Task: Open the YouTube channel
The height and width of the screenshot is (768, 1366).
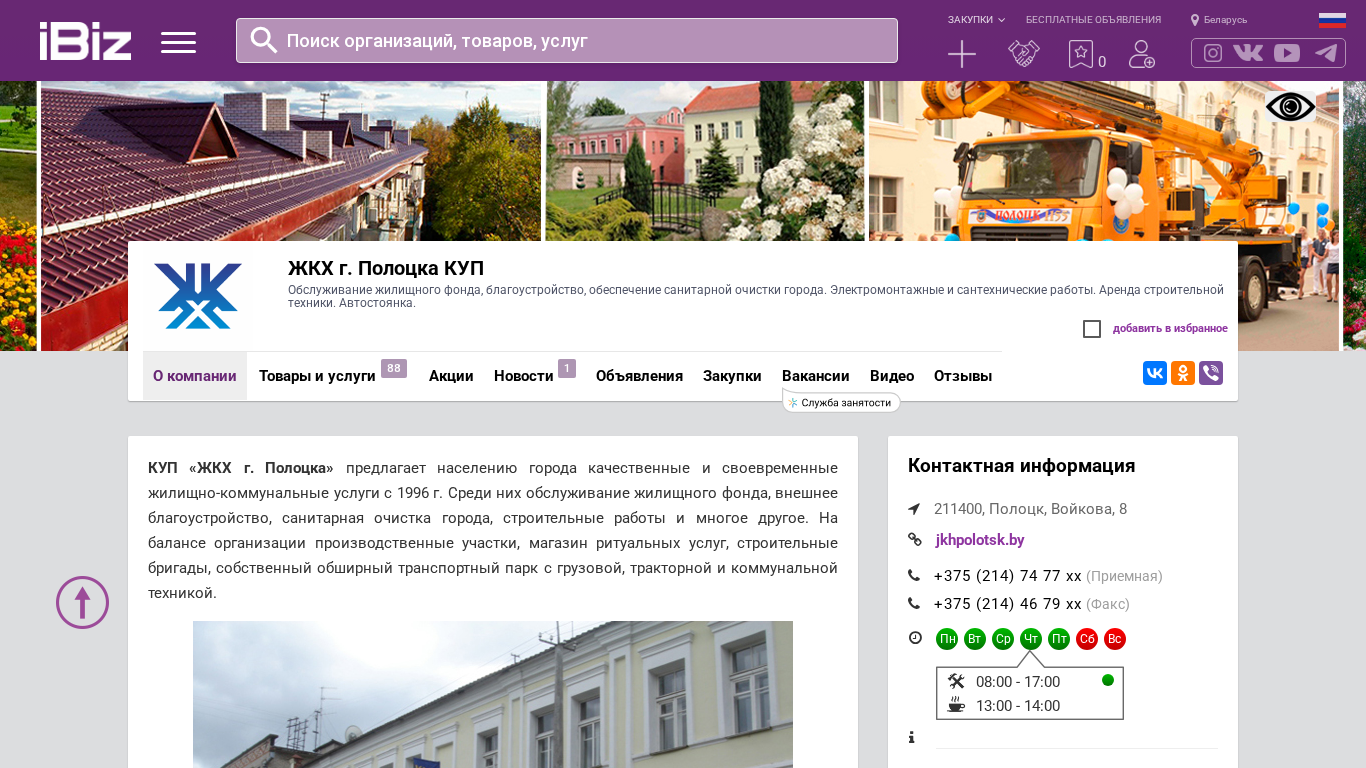Action: click(x=1287, y=53)
